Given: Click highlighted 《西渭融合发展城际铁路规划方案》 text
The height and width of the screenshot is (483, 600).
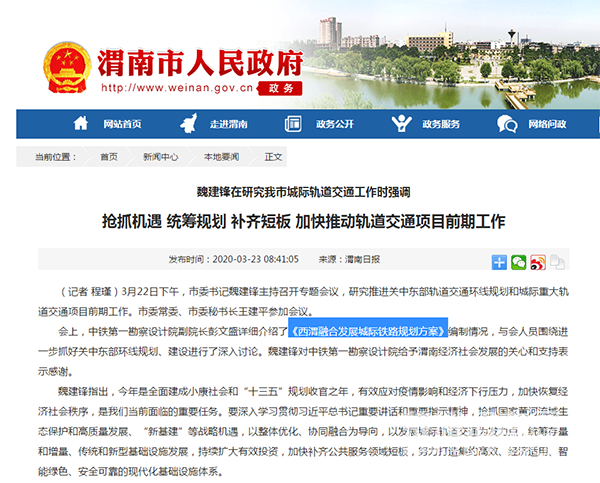Looking at the screenshot, I should [368, 331].
